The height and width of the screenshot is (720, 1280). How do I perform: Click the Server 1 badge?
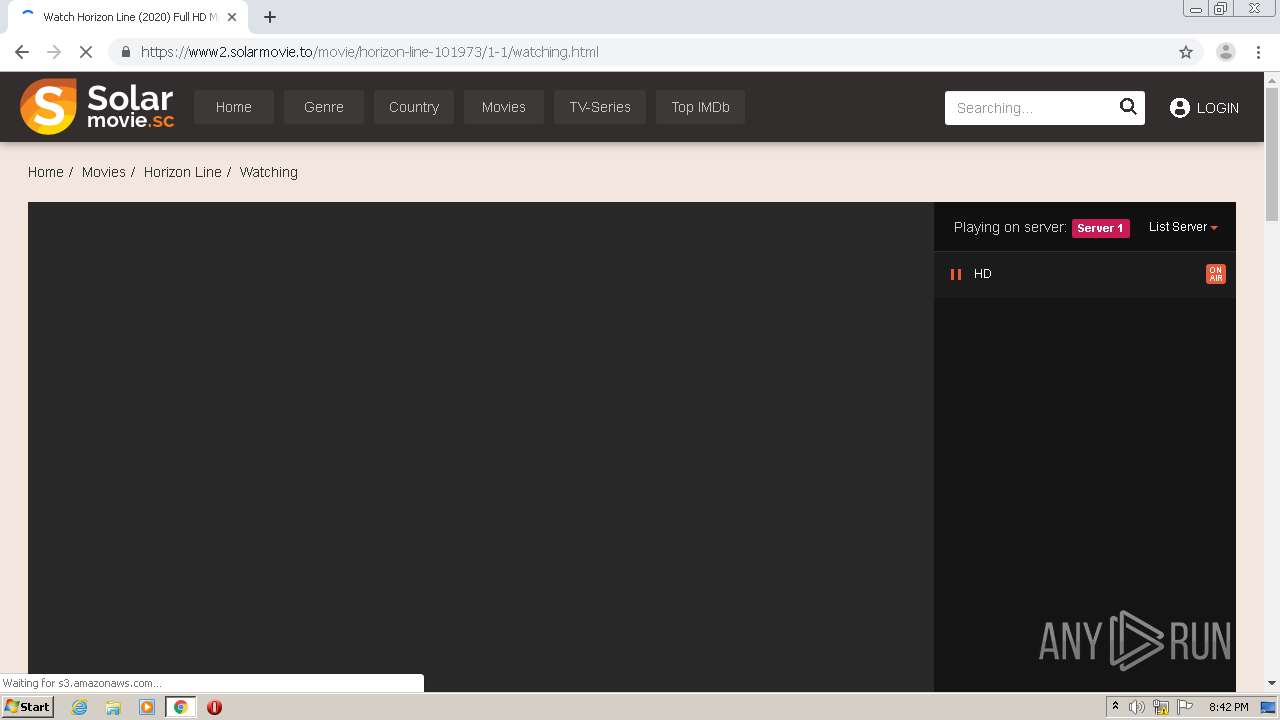pos(1101,228)
